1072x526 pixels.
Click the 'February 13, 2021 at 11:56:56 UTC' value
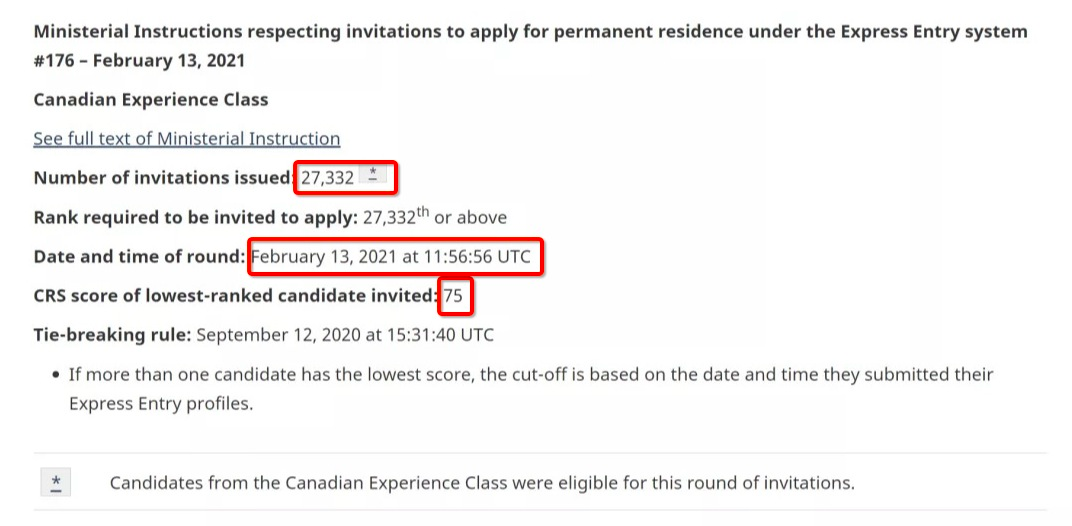point(391,257)
